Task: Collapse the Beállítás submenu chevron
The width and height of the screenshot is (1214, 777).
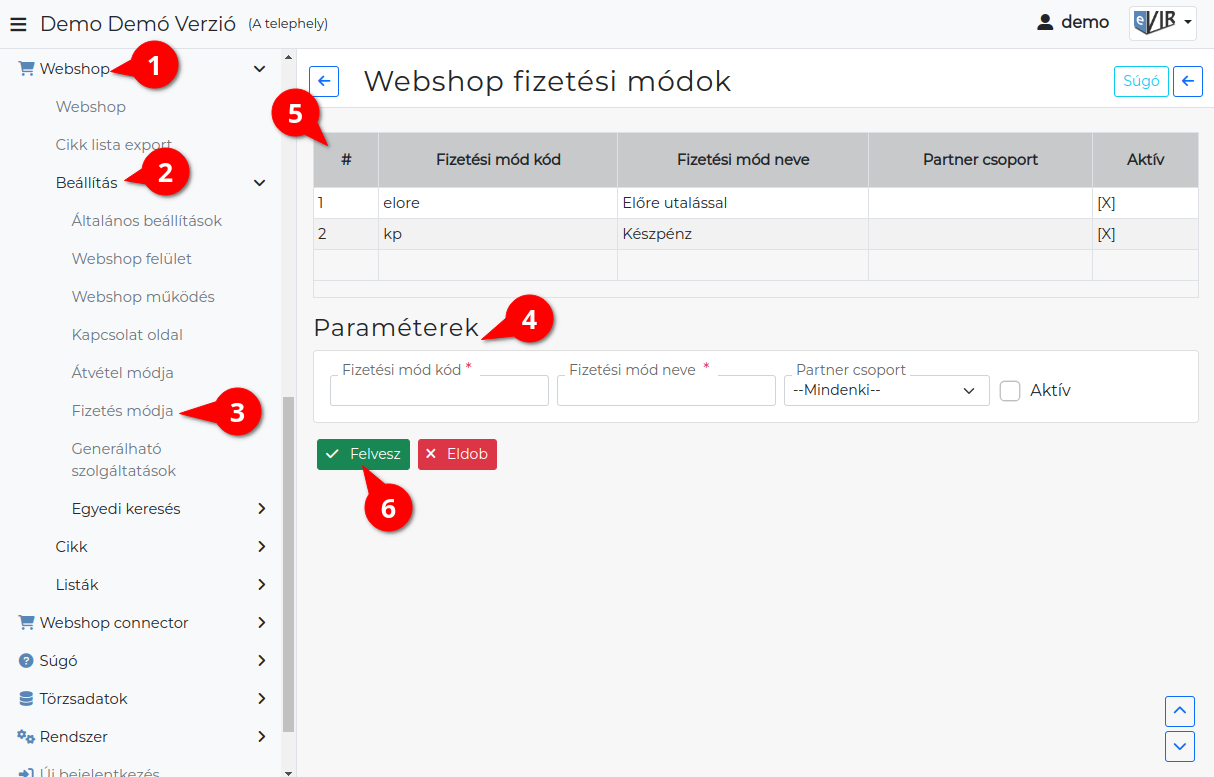Action: (260, 183)
